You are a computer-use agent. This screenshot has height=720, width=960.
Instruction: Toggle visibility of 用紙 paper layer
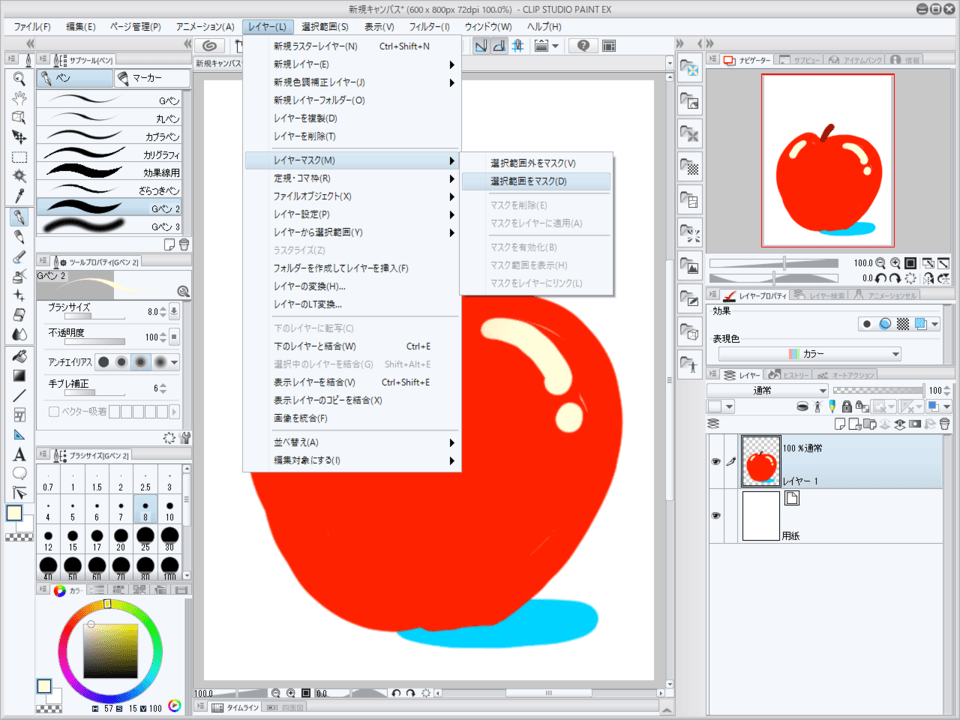(716, 516)
